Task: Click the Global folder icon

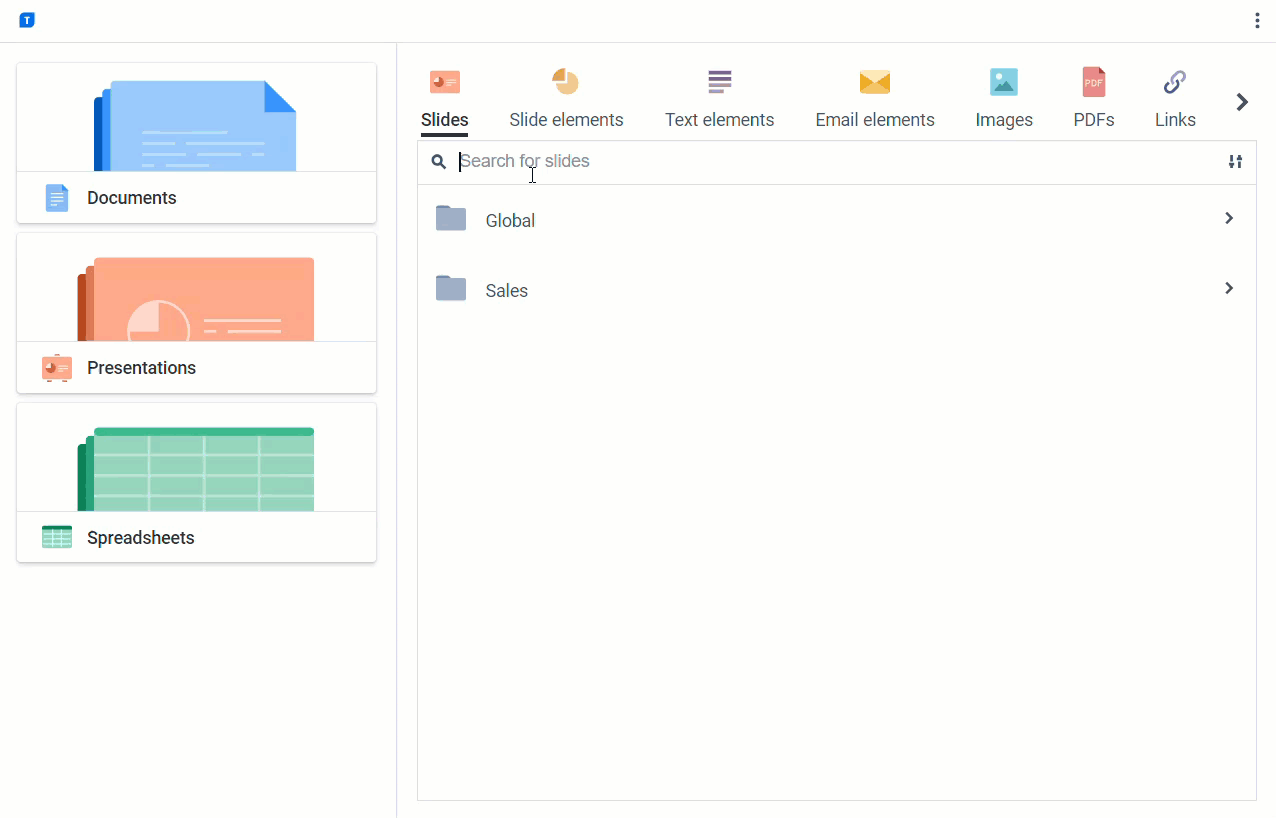Action: click(x=451, y=218)
